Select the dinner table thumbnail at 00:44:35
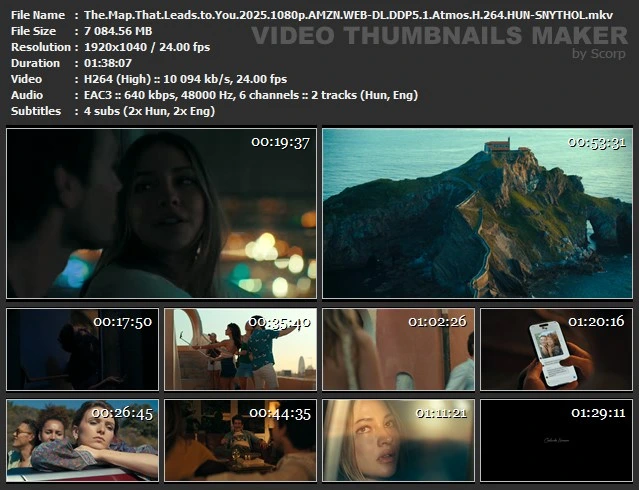 (x=240, y=440)
